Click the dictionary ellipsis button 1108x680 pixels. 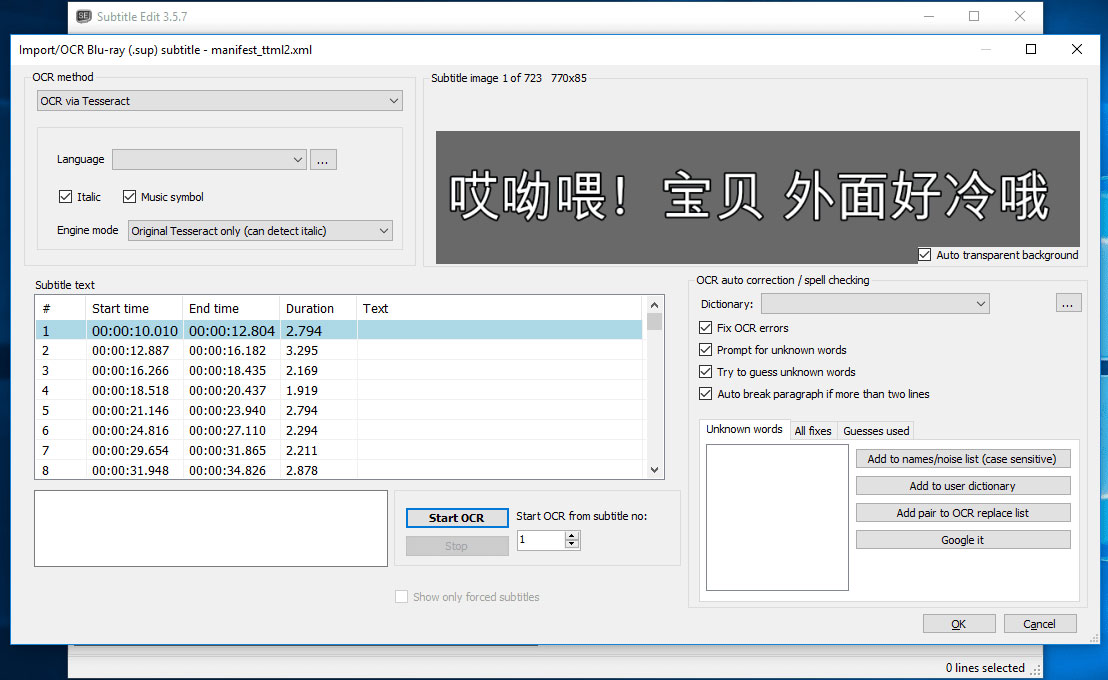click(x=1068, y=304)
